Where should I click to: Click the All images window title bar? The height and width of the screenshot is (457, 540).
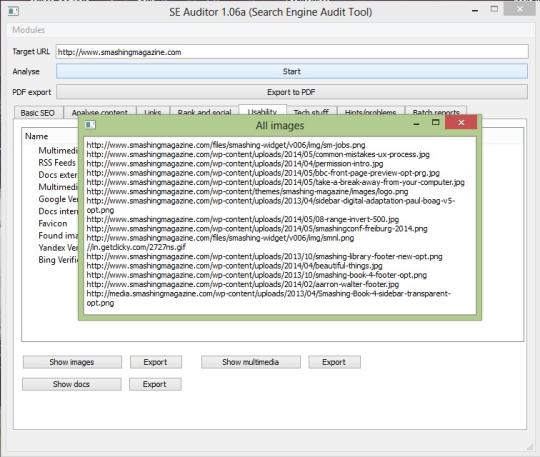(x=280, y=126)
